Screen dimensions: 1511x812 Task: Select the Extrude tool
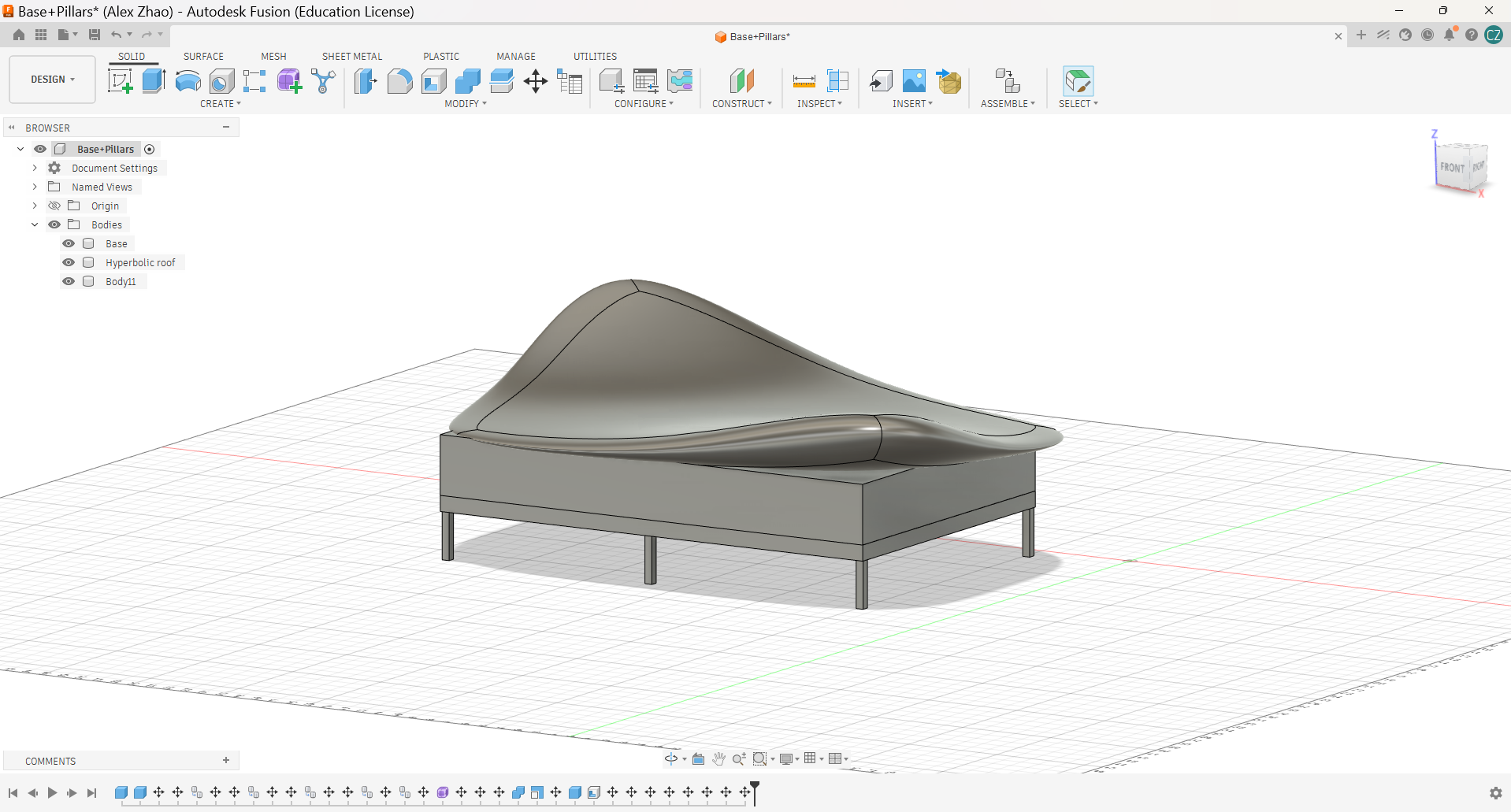pyautogui.click(x=154, y=81)
